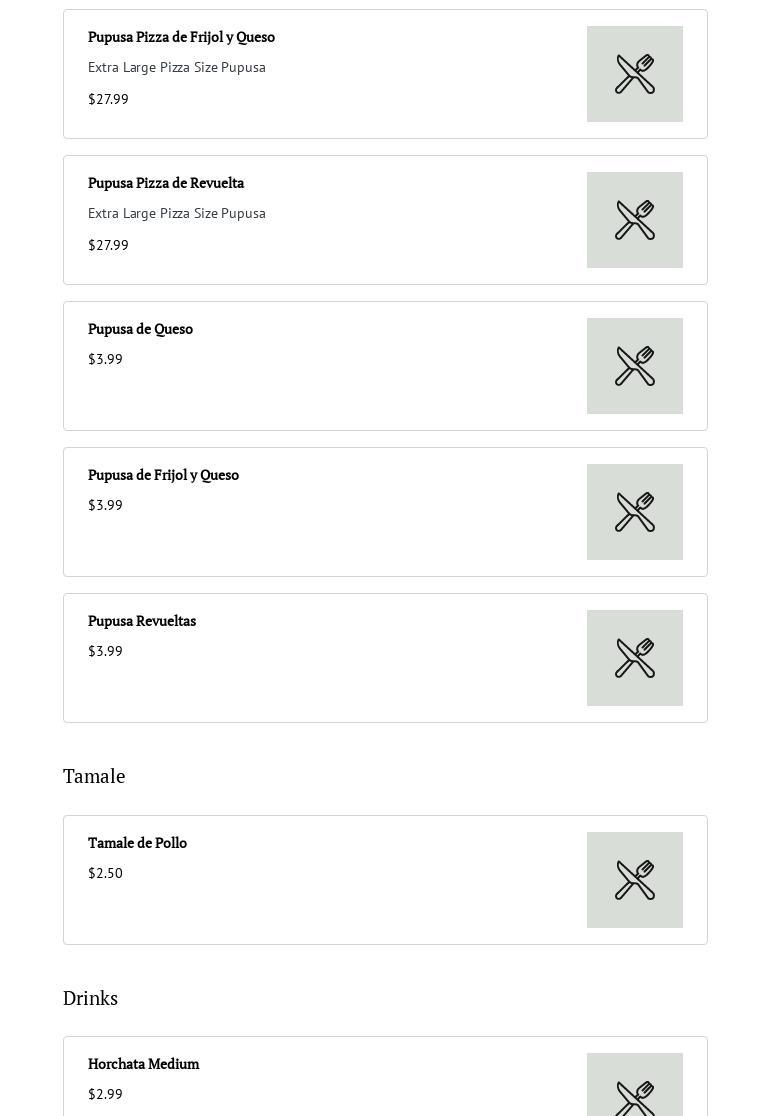770x1116 pixels.
Task: Click description text under Pupusa Pizza de Frijol y Queso
Action: coord(177,67)
